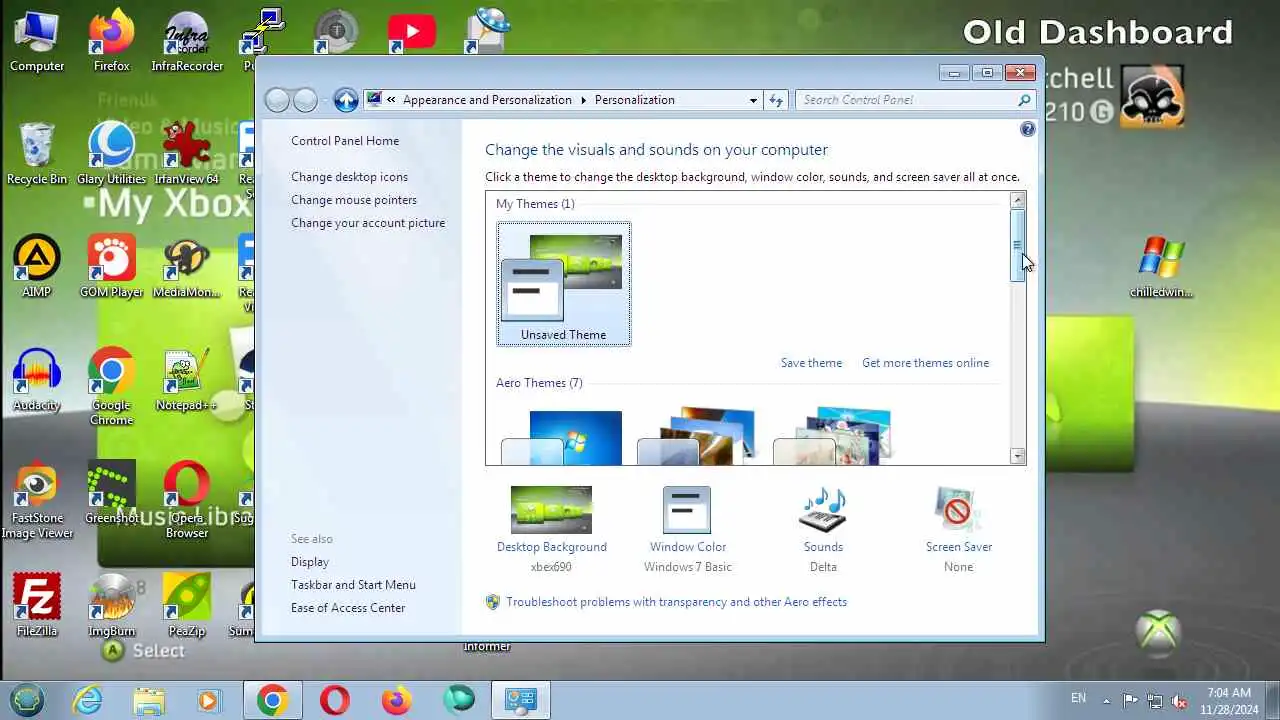Select the Opera Browser desktop shortcut
This screenshot has height=720, width=1280.
[x=187, y=500]
